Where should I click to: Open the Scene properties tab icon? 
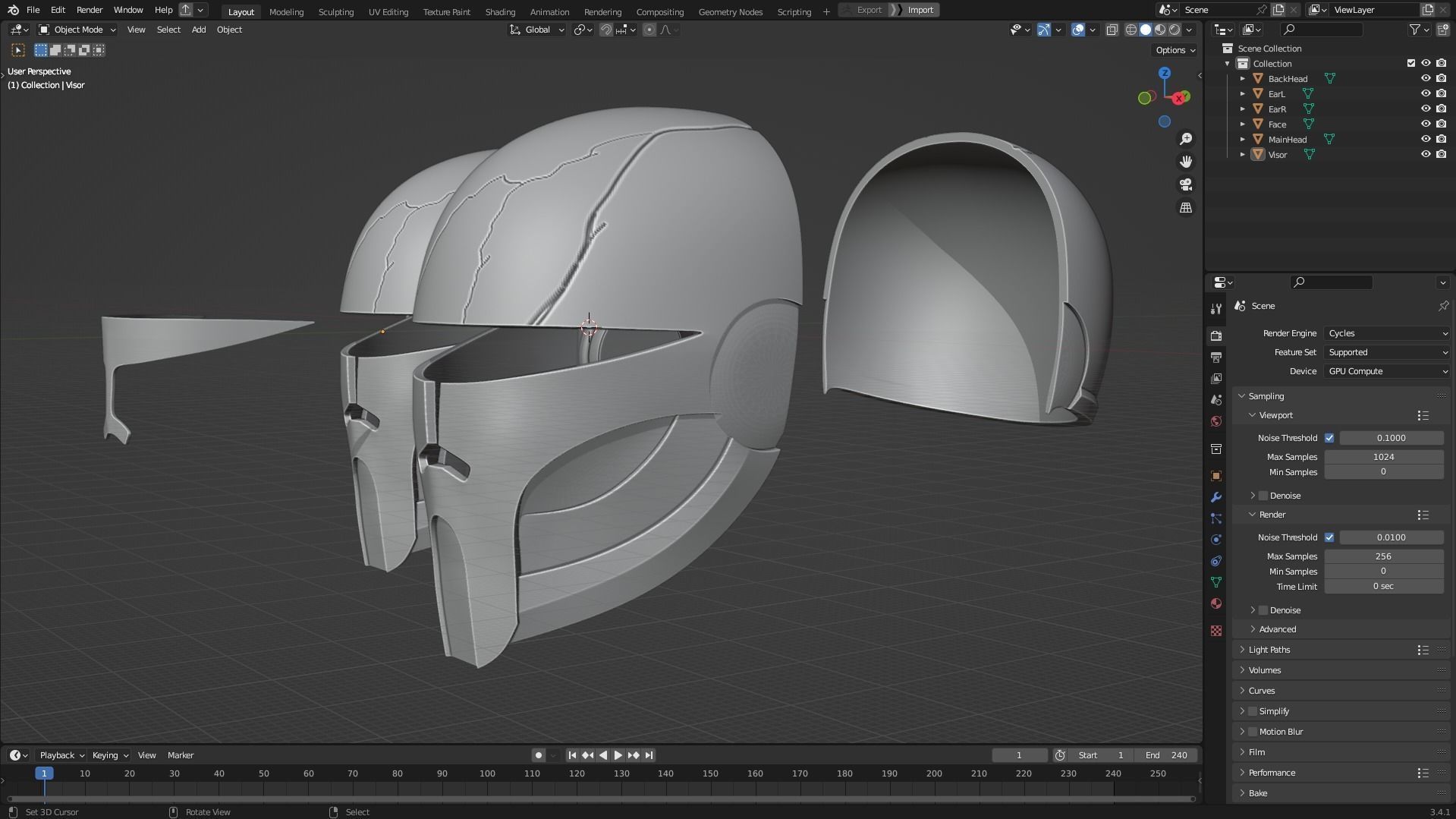point(1216,399)
